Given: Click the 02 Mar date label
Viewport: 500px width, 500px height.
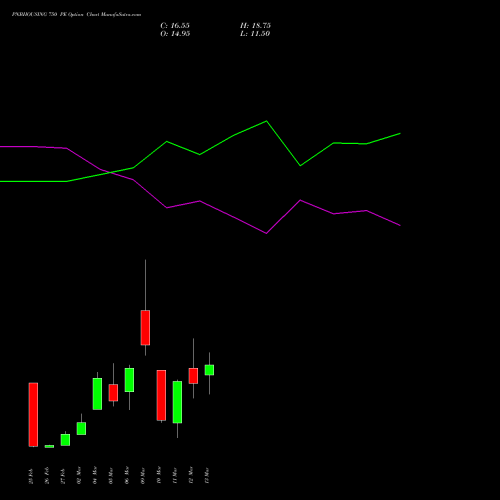Looking at the screenshot, I should (x=79, y=475).
